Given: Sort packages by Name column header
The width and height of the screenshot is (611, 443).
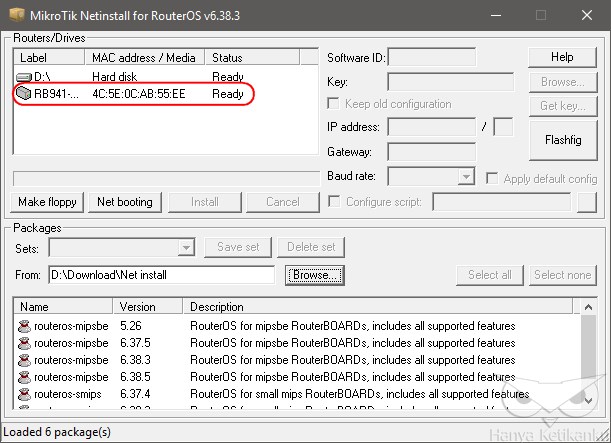Looking at the screenshot, I should (63, 306).
